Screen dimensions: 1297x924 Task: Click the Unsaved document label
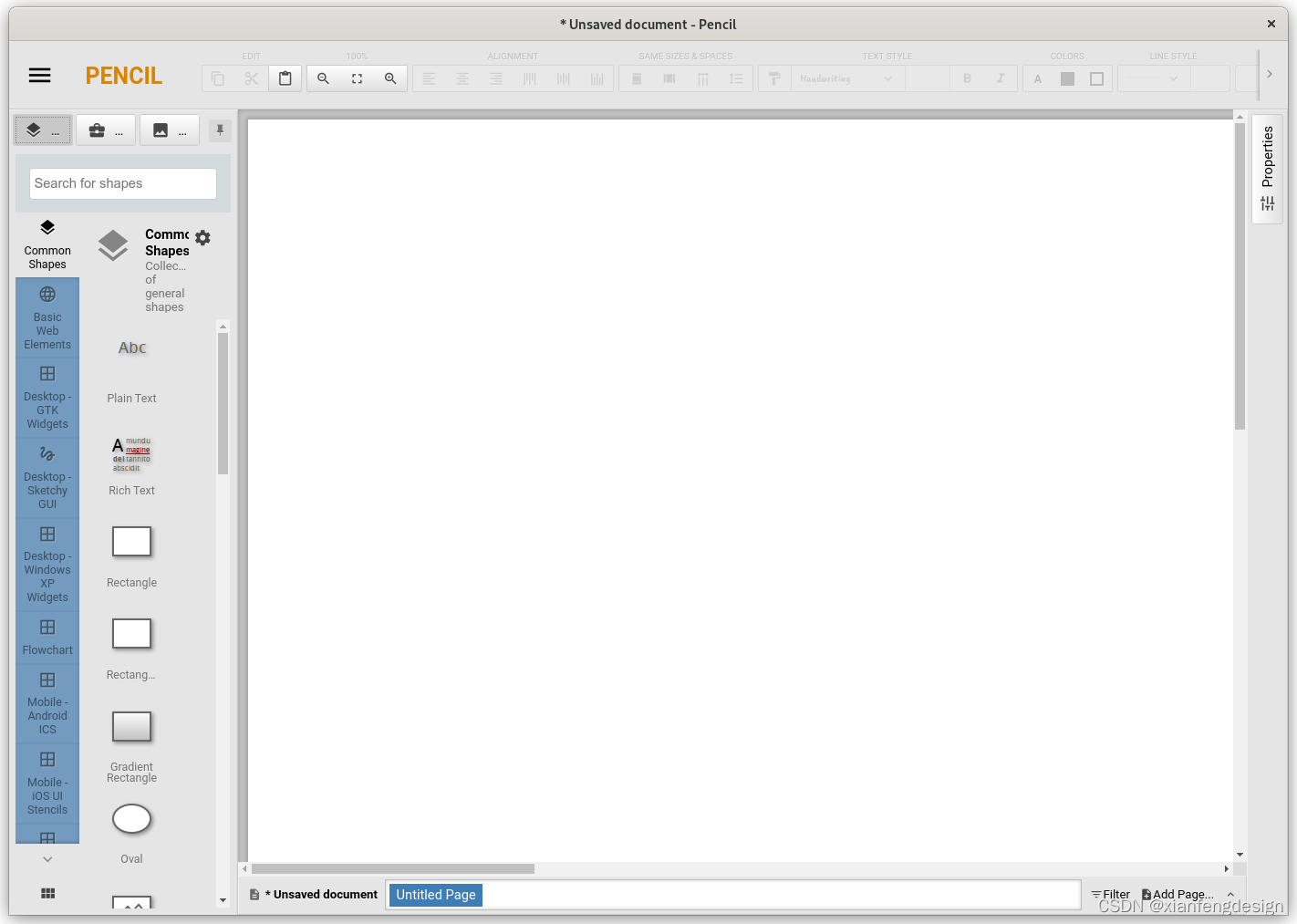[321, 895]
